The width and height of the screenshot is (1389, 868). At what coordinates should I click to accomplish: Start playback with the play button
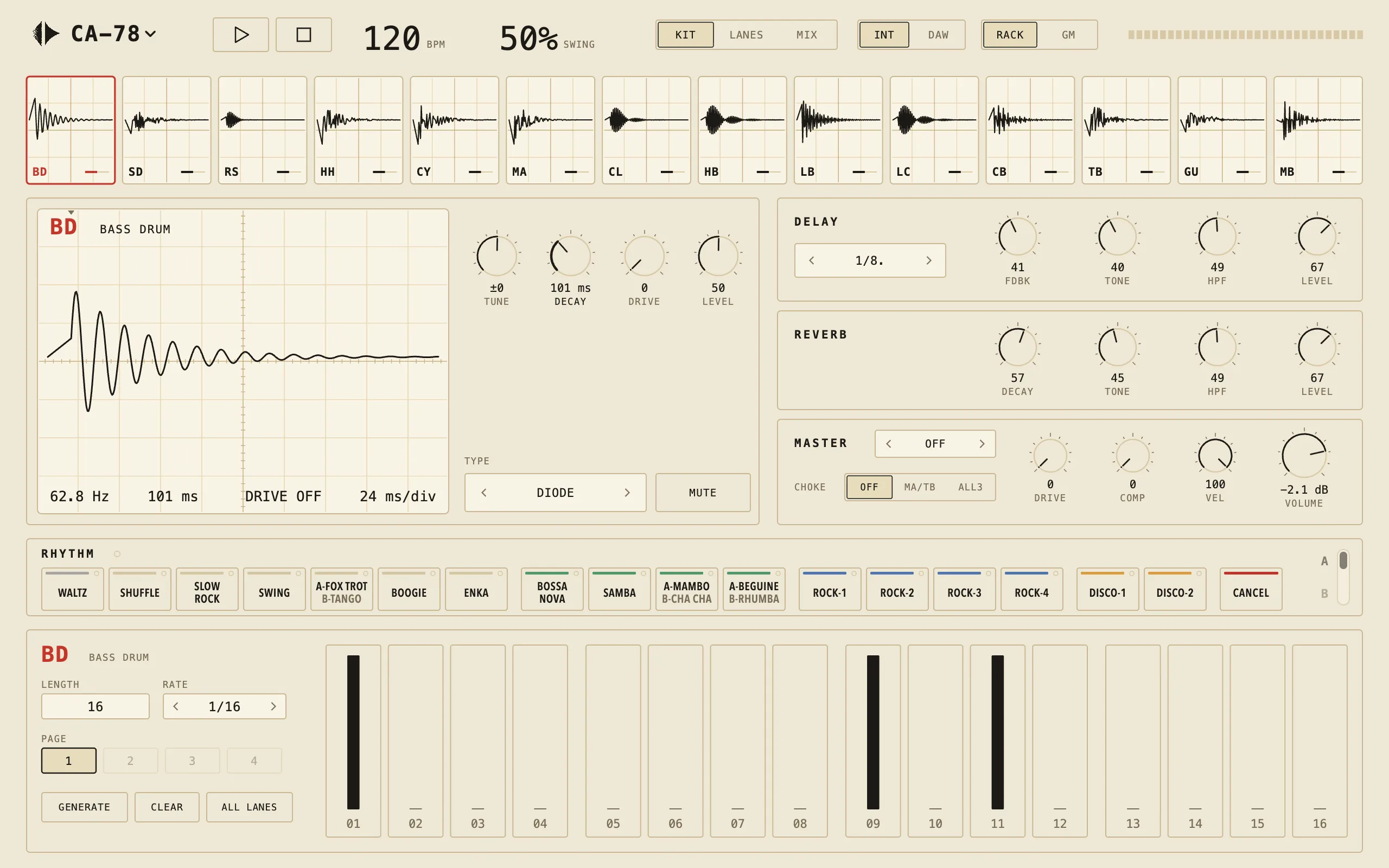click(x=240, y=34)
